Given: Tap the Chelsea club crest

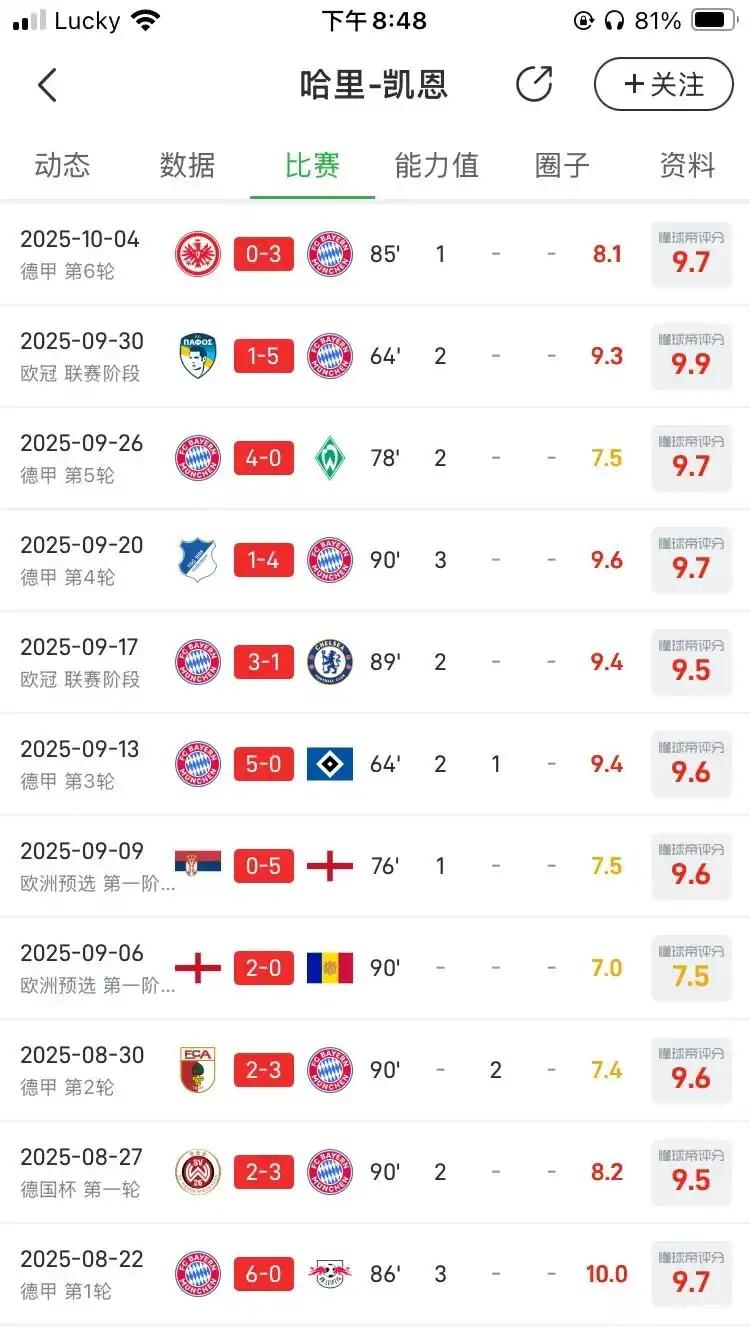Looking at the screenshot, I should coord(329,662).
